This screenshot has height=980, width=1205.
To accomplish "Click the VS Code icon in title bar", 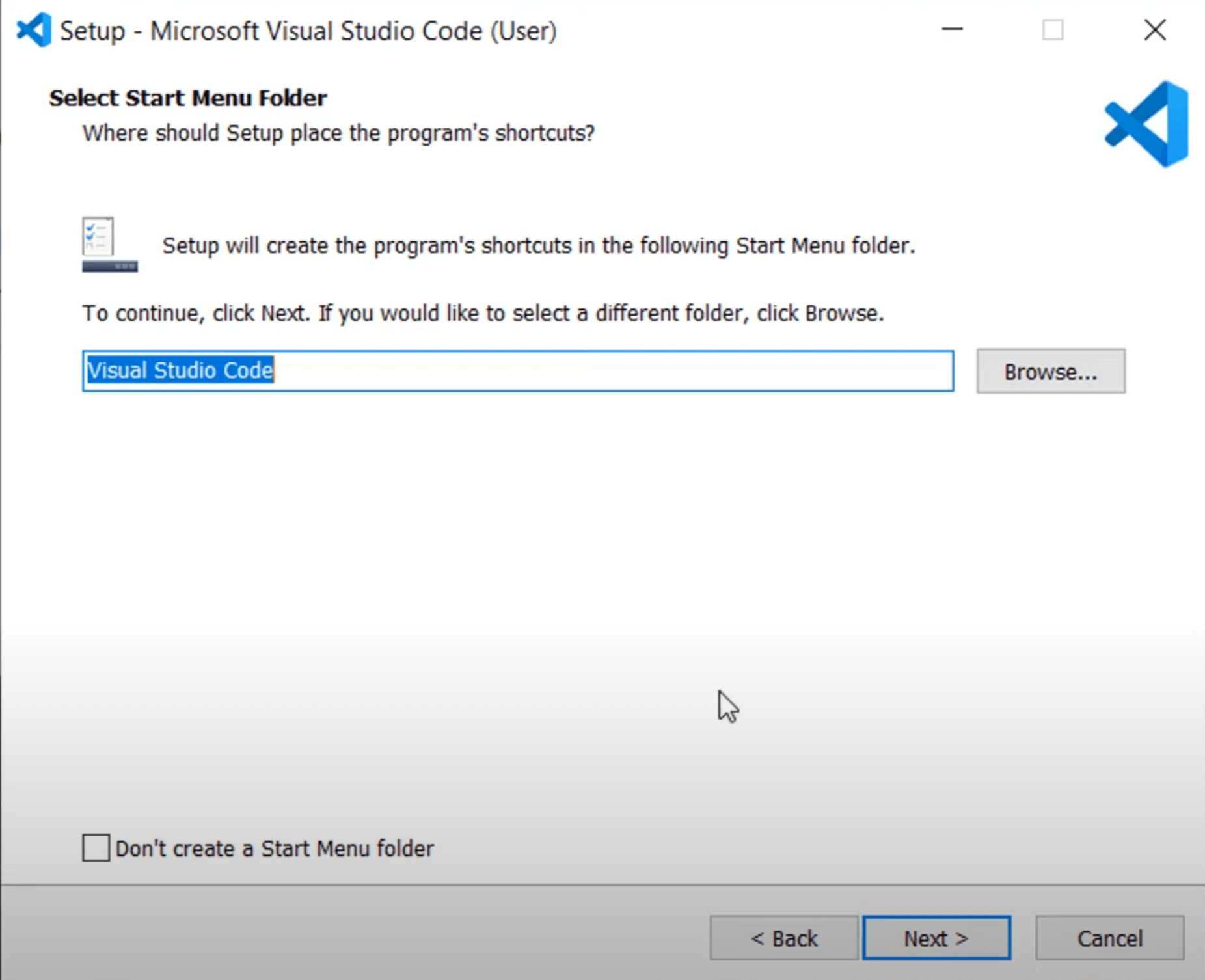I will pos(34,30).
